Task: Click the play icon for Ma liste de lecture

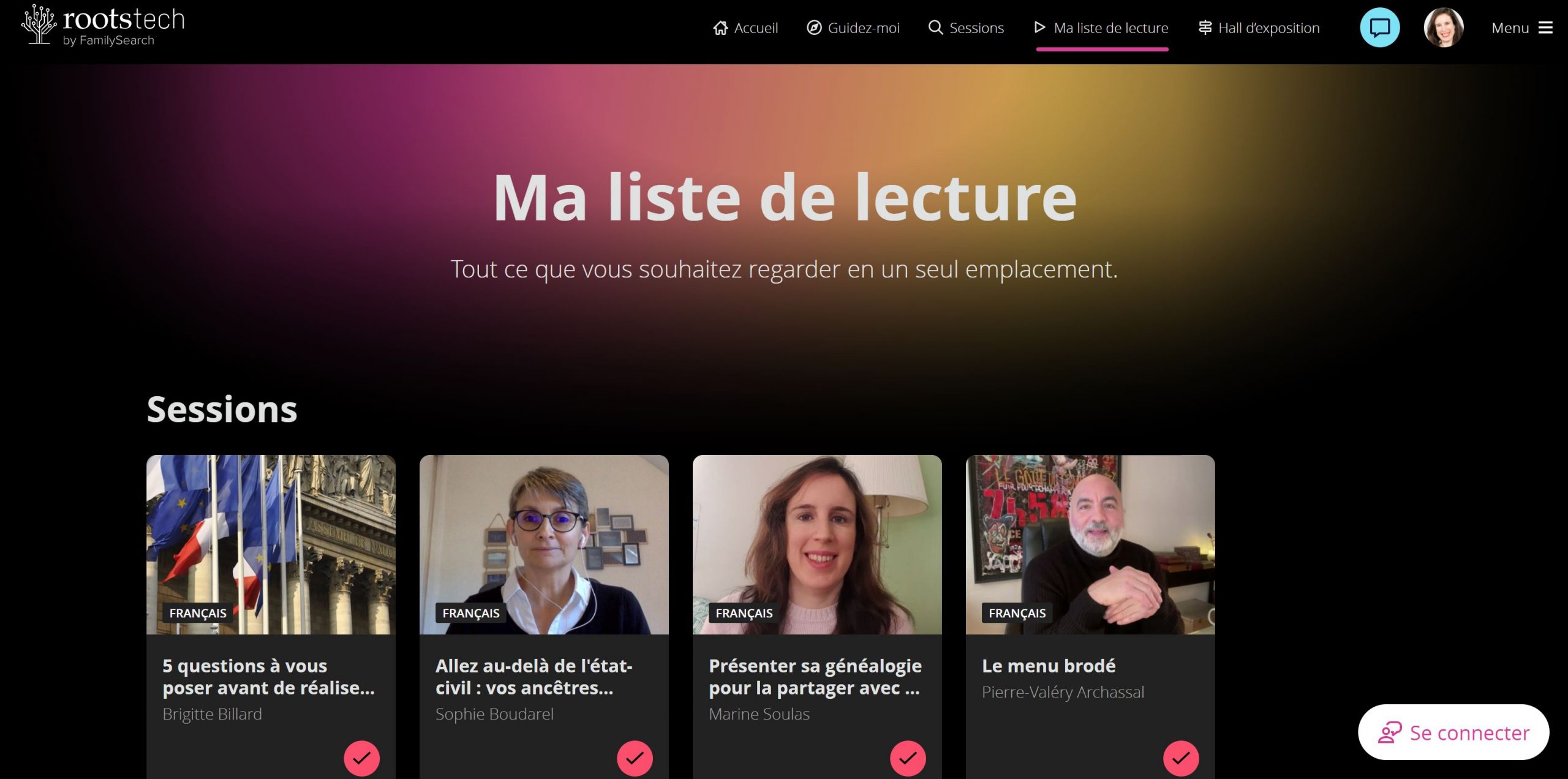Action: pos(1039,27)
